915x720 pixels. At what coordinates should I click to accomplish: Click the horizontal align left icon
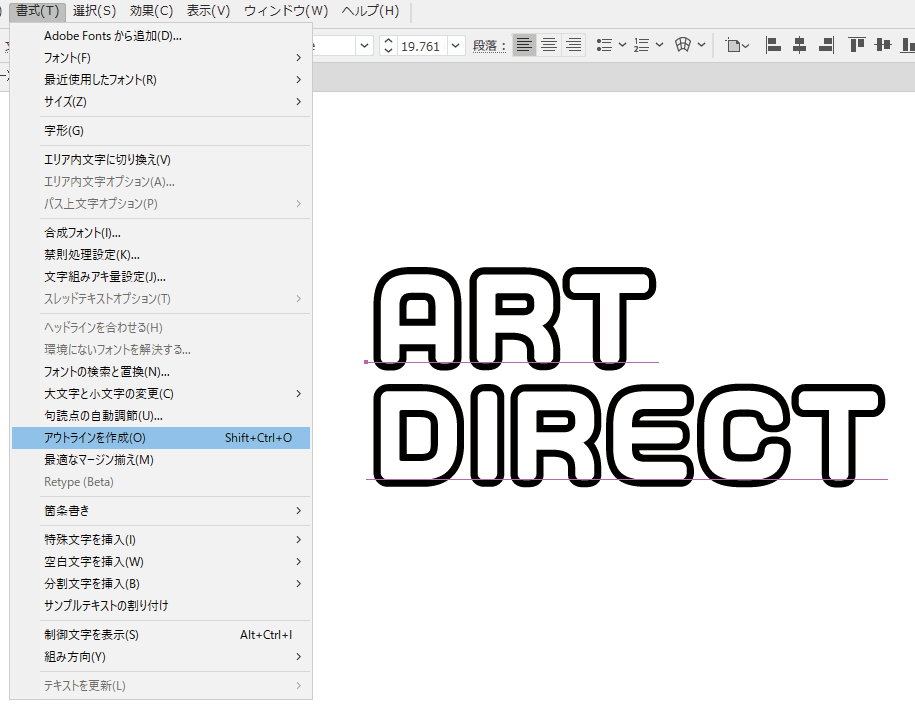772,45
